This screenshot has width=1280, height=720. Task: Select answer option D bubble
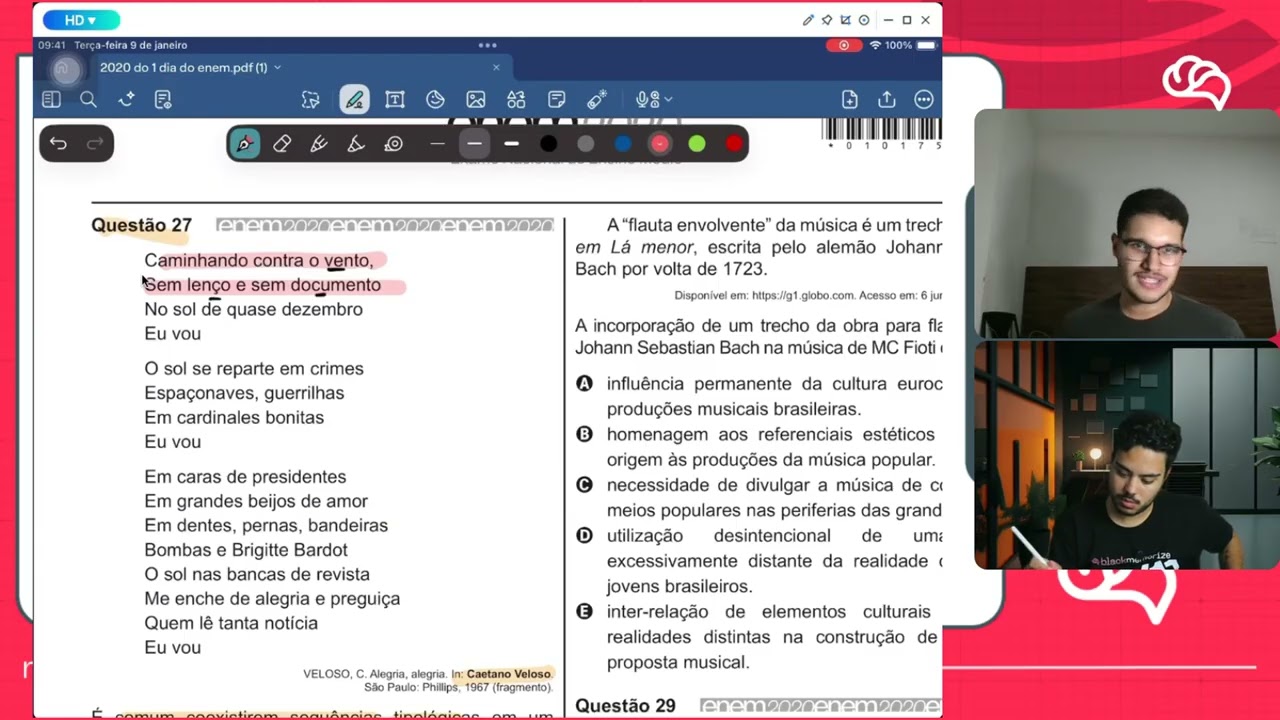pos(585,535)
